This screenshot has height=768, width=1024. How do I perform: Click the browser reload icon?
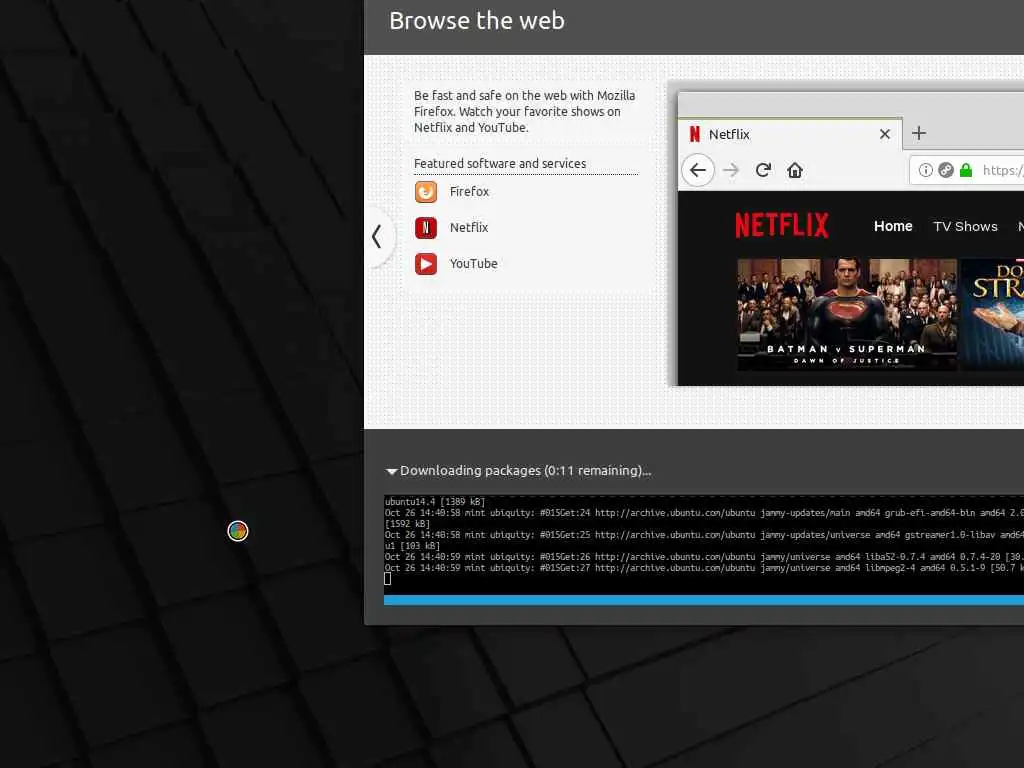click(763, 170)
